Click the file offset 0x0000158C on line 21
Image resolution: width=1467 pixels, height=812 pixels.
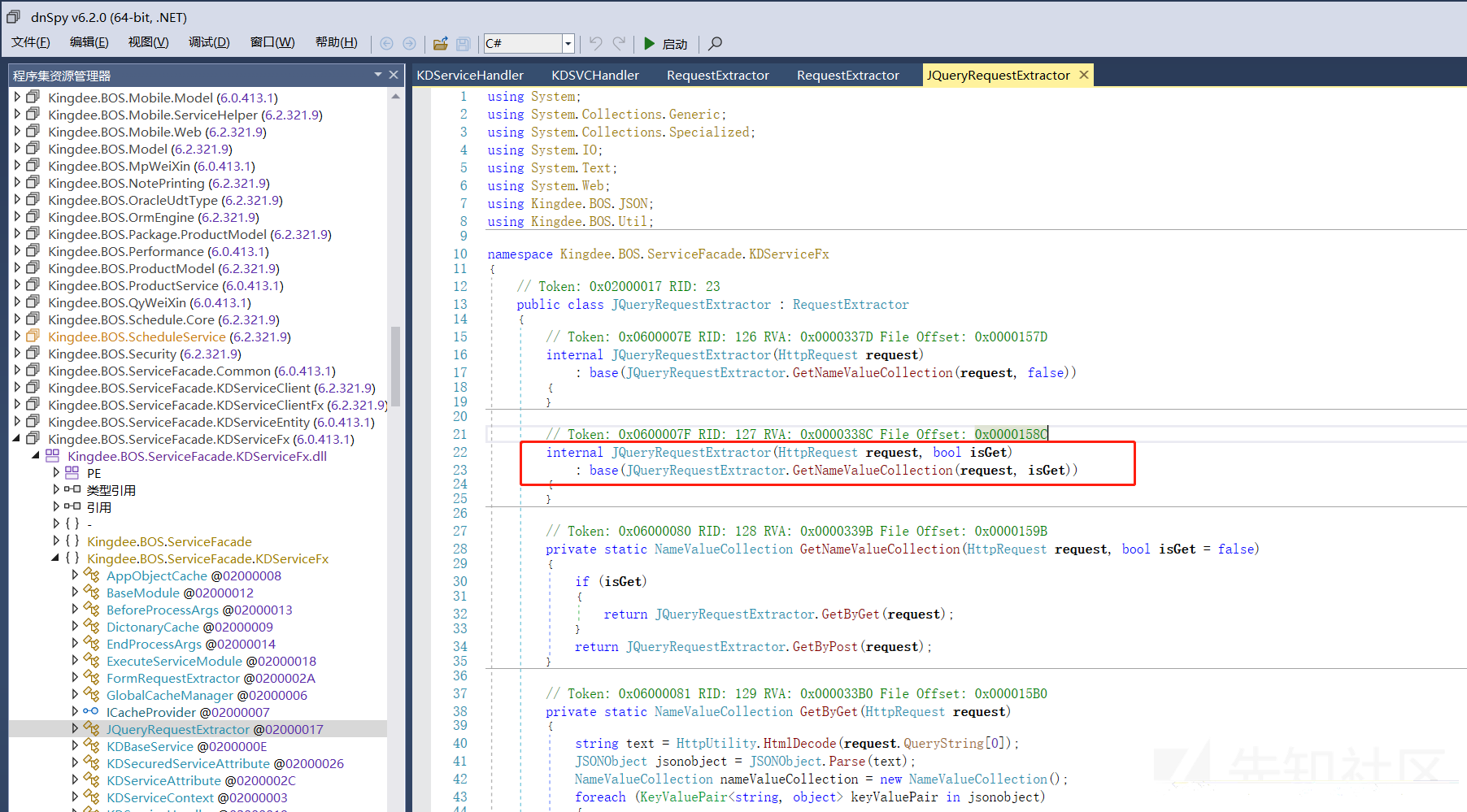1011,434
